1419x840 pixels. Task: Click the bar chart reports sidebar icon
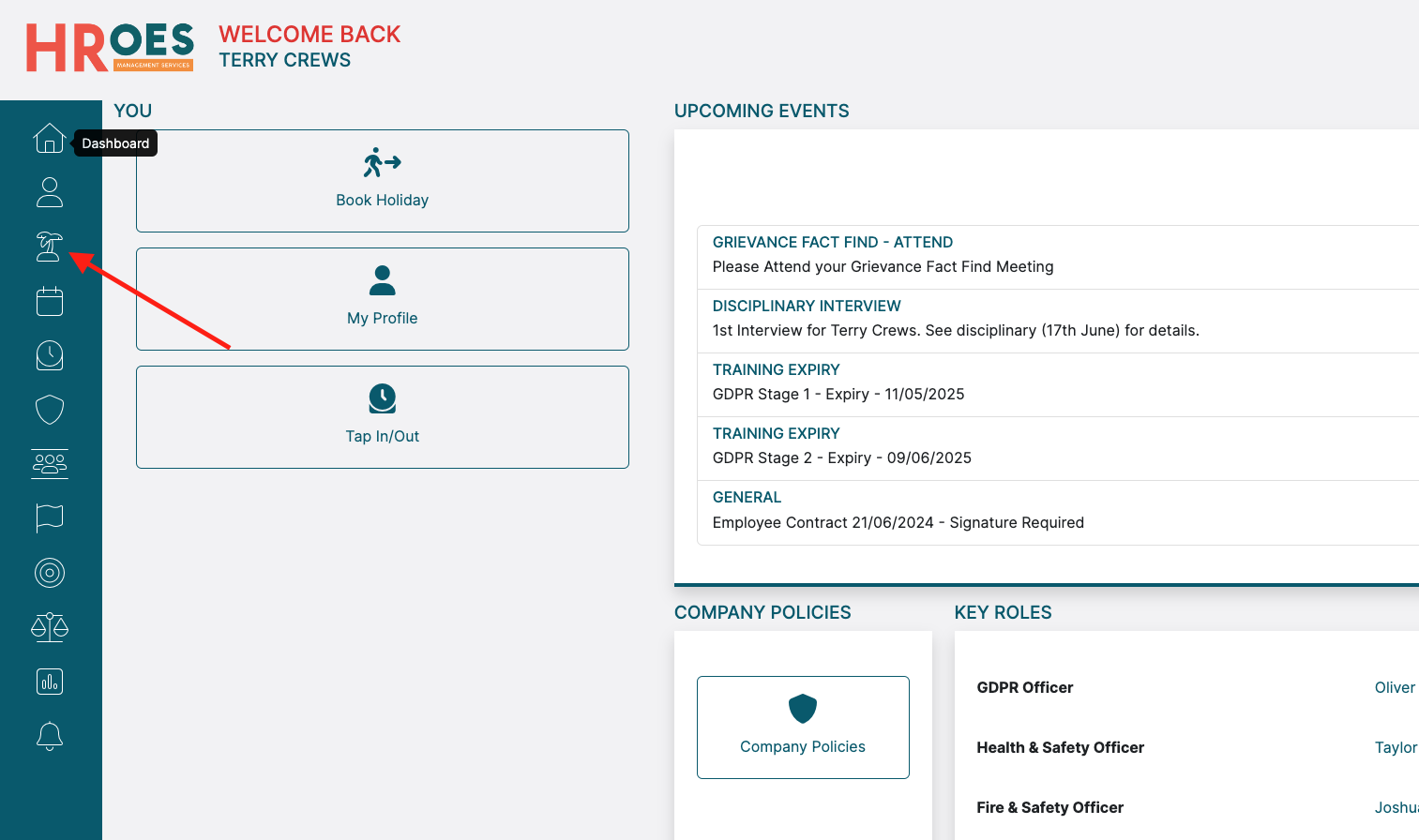click(x=50, y=682)
